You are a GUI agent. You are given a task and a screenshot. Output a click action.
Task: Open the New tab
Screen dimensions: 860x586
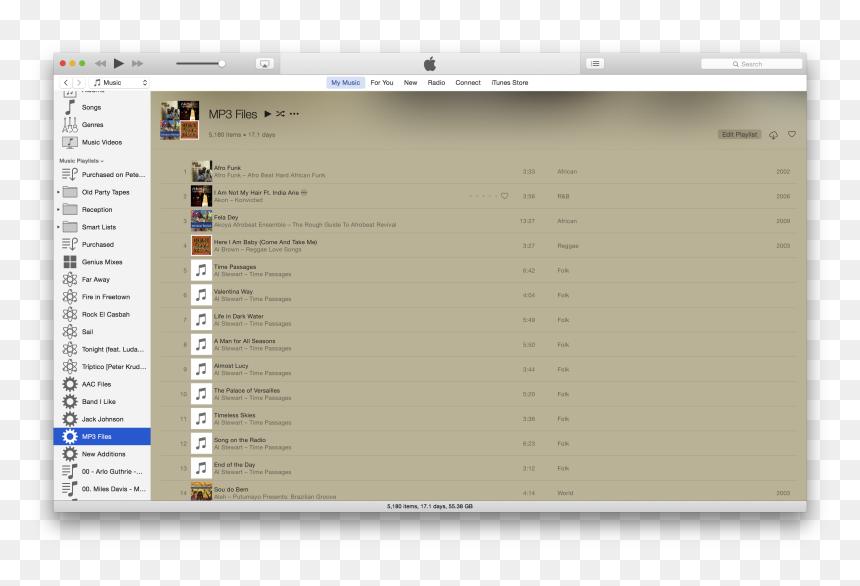[410, 82]
